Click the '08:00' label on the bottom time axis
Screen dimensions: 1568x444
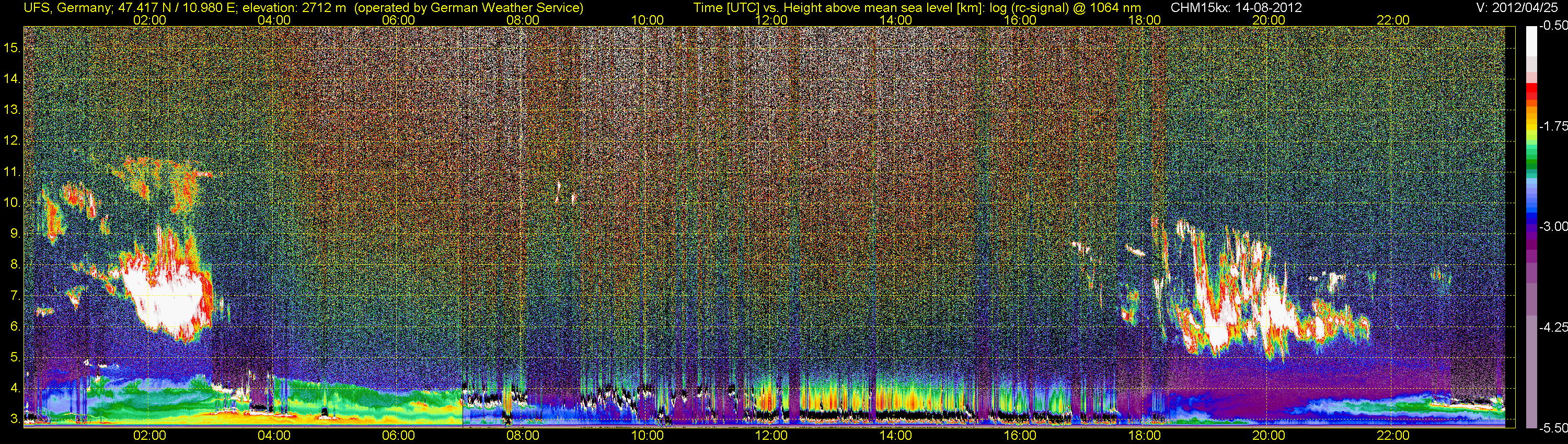[523, 436]
